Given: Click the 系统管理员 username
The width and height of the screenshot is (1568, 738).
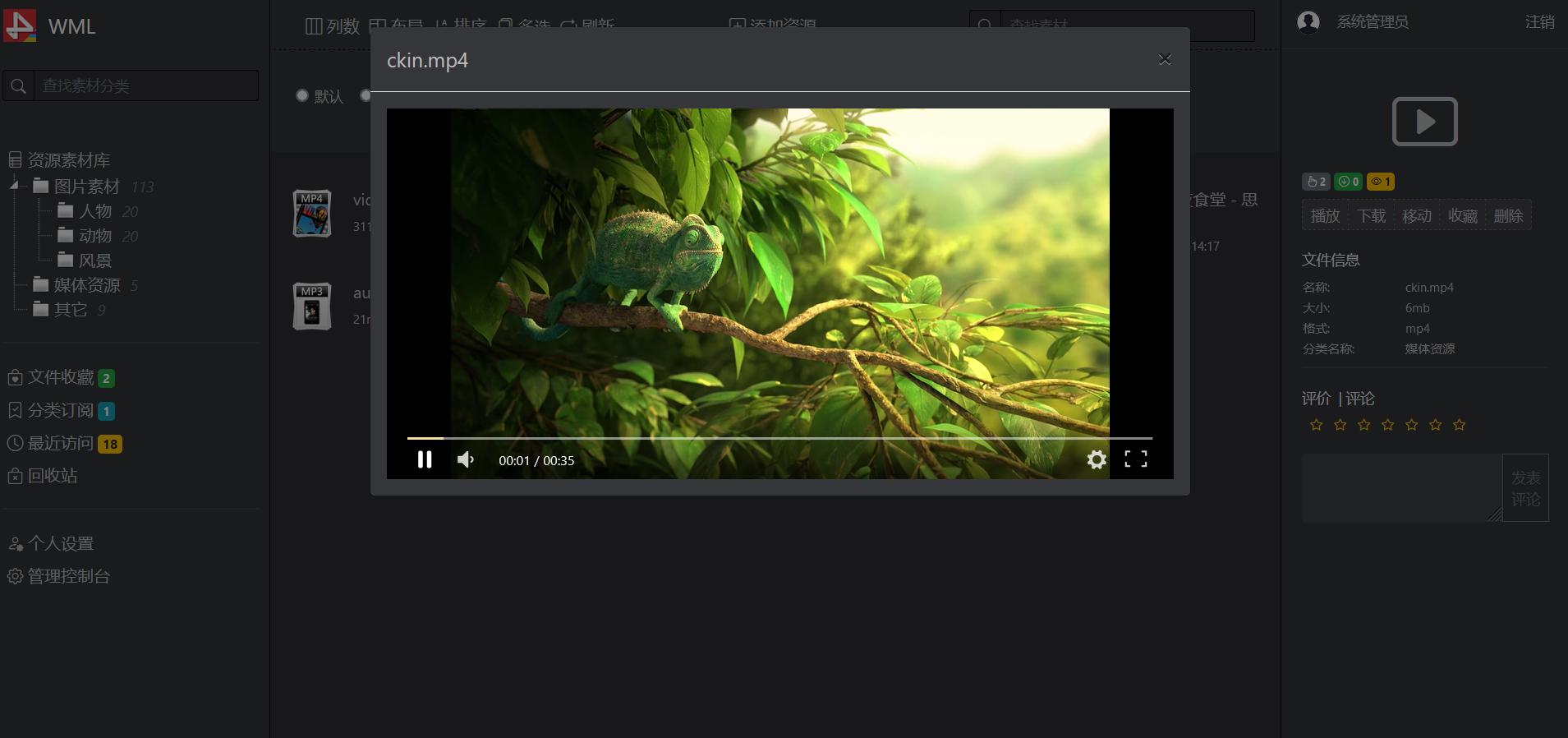Looking at the screenshot, I should [x=1373, y=22].
